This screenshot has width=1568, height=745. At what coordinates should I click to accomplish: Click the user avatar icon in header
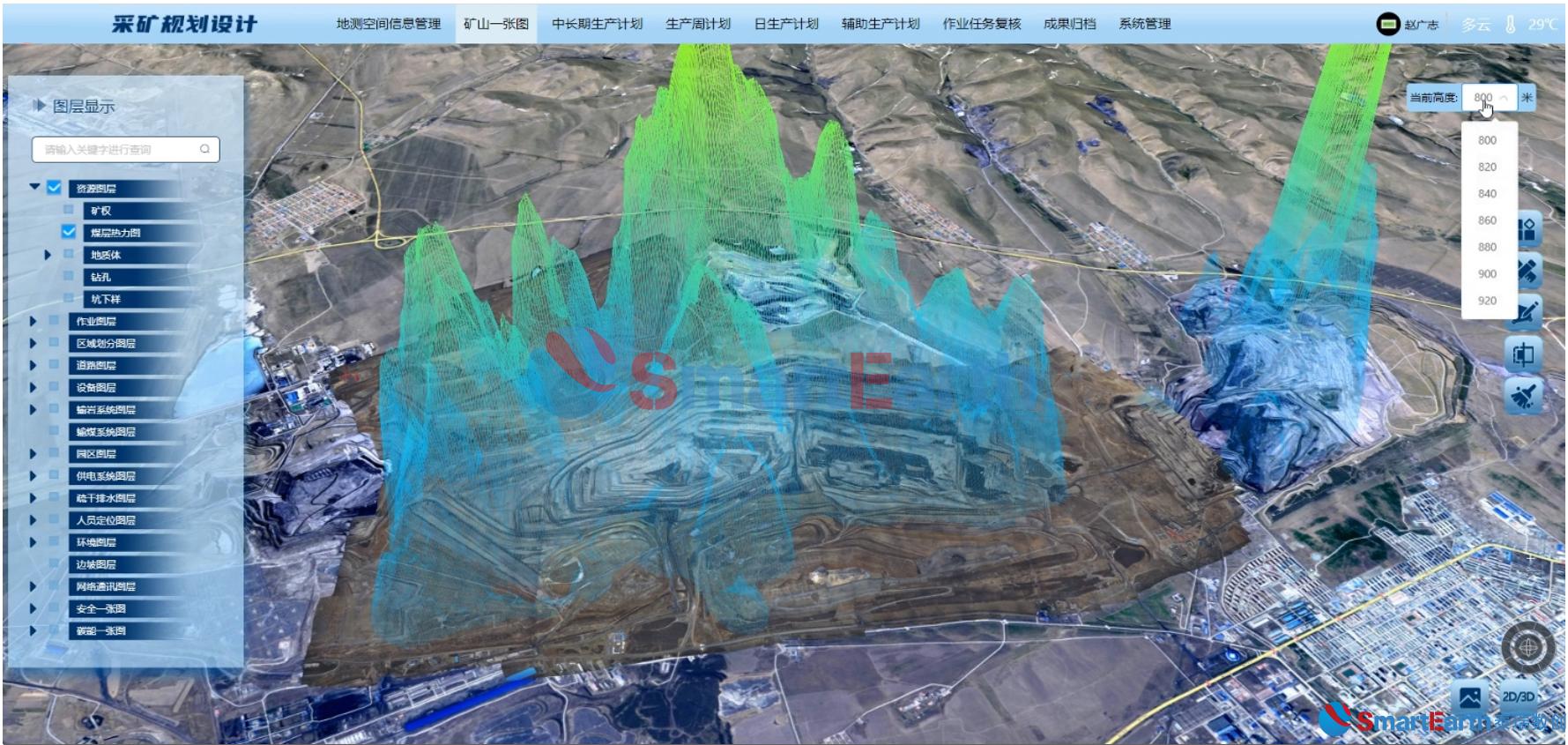tap(1387, 24)
